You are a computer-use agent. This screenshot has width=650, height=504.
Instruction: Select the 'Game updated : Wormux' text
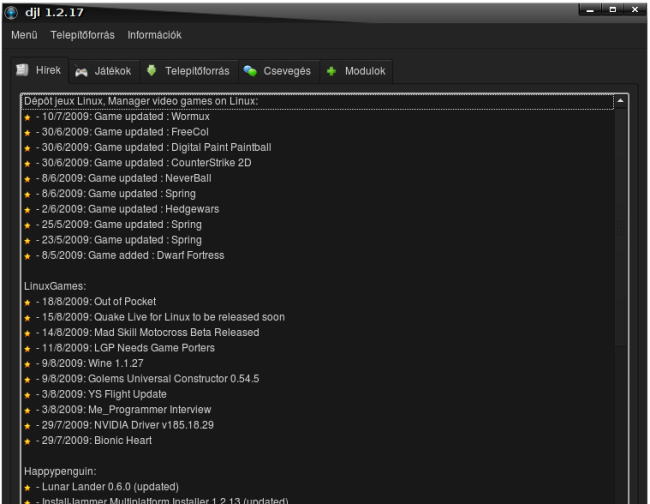tap(152, 116)
